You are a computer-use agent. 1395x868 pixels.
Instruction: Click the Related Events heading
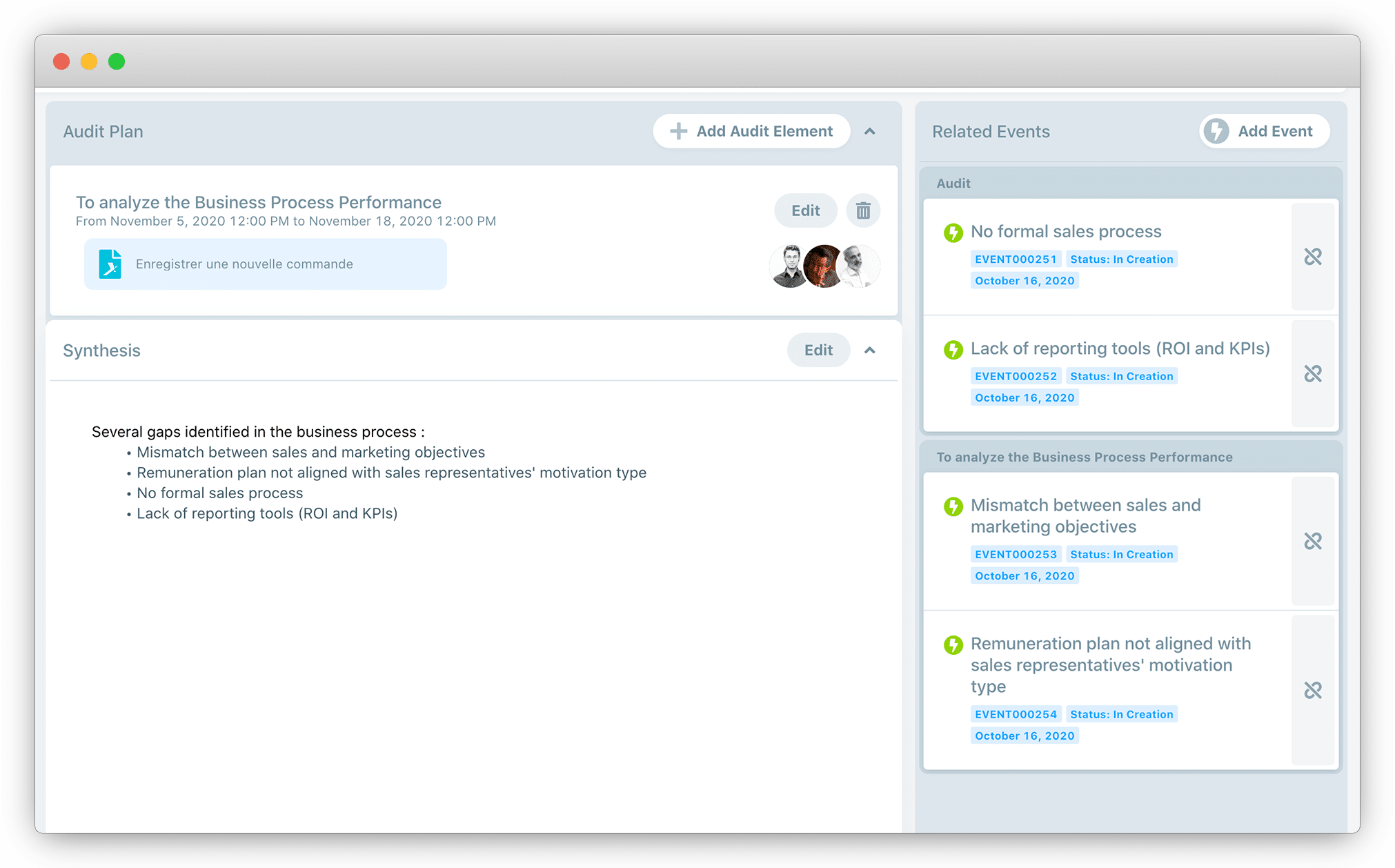tap(991, 132)
